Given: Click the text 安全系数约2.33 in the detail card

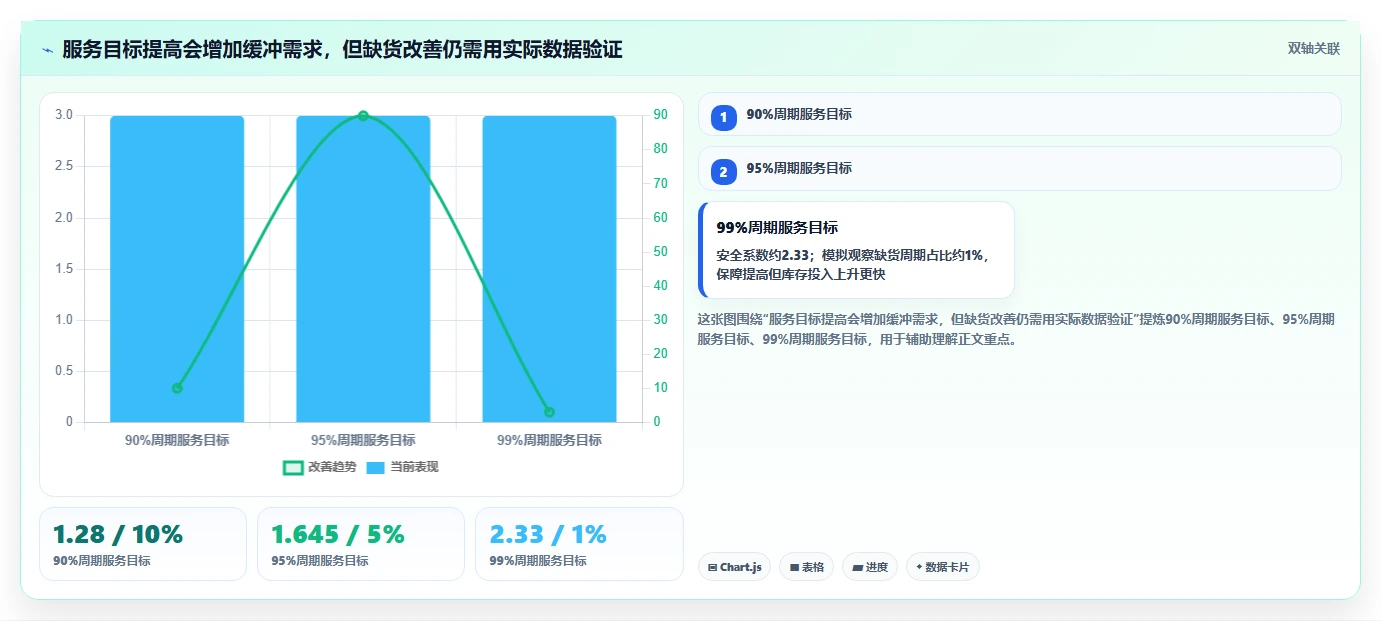Looking at the screenshot, I should coord(763,255).
